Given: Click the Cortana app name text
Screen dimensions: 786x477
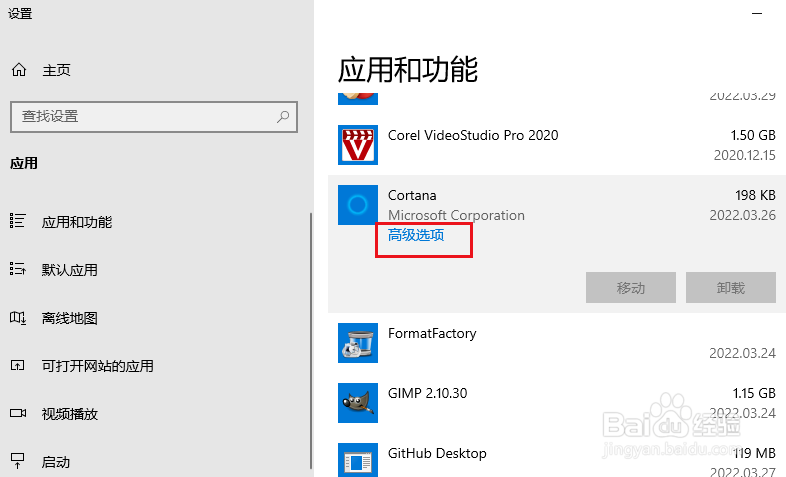Looking at the screenshot, I should 412,195.
